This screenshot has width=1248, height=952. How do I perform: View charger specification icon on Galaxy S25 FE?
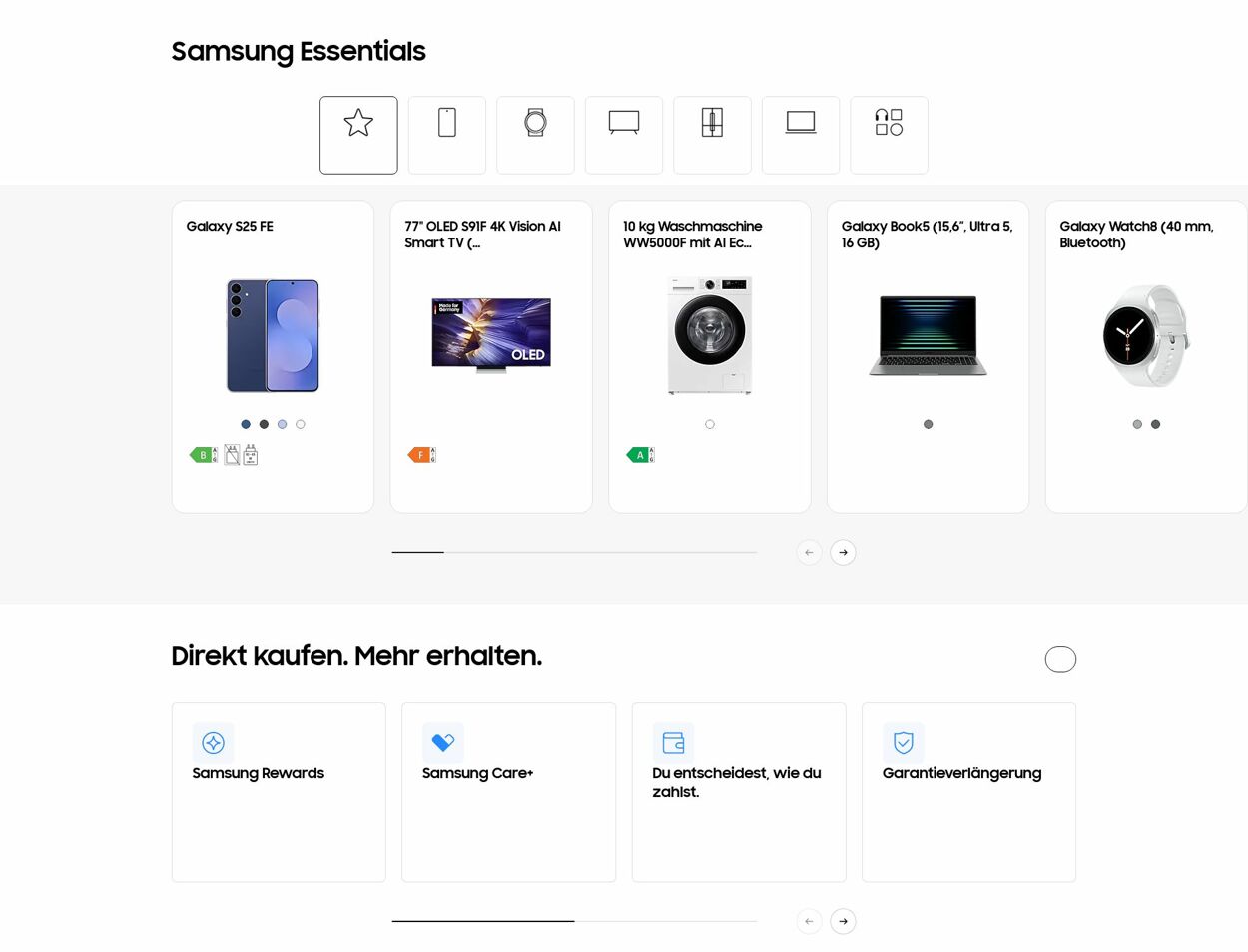tap(251, 455)
